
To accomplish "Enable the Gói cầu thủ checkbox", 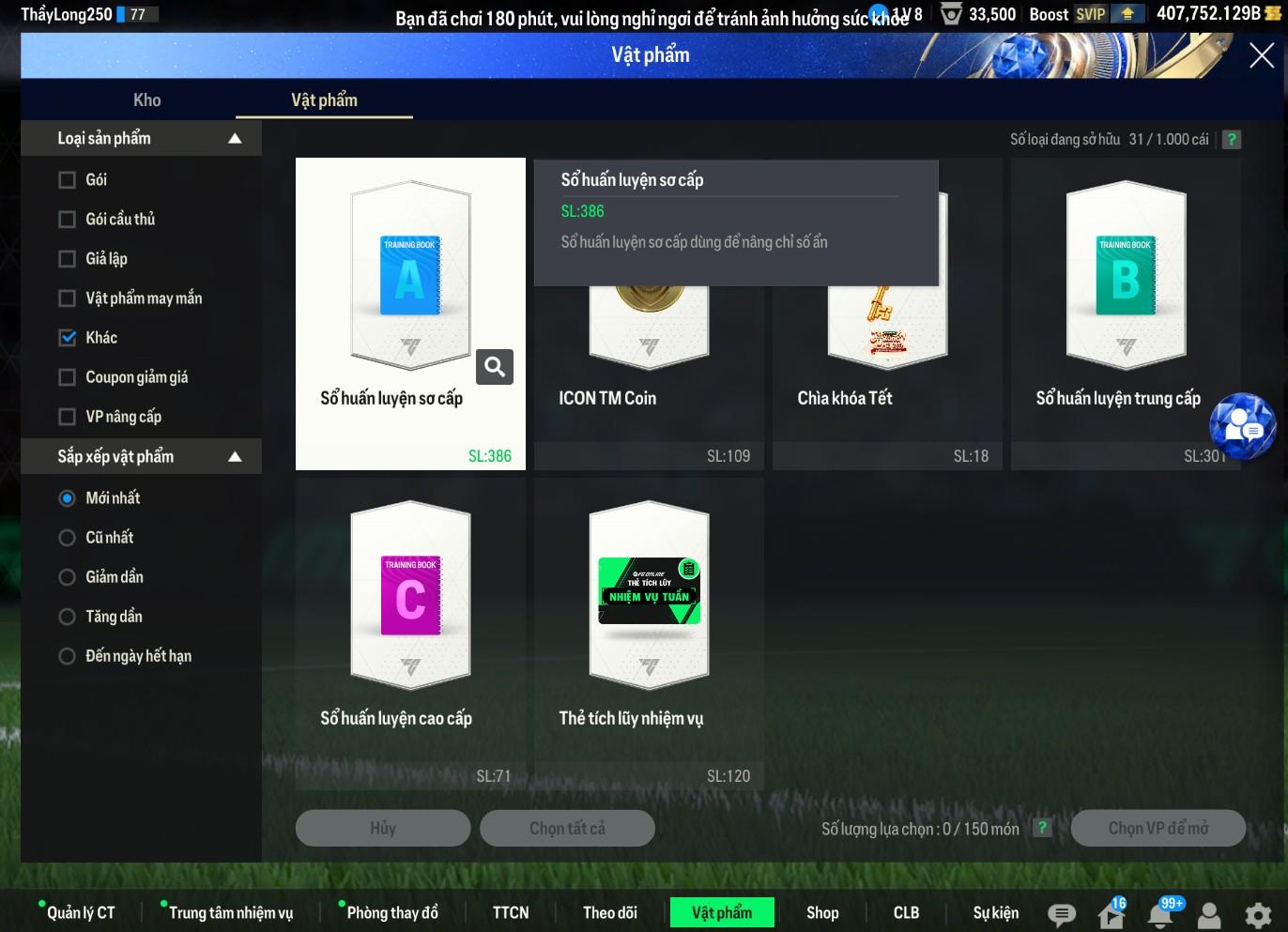I will tap(68, 220).
